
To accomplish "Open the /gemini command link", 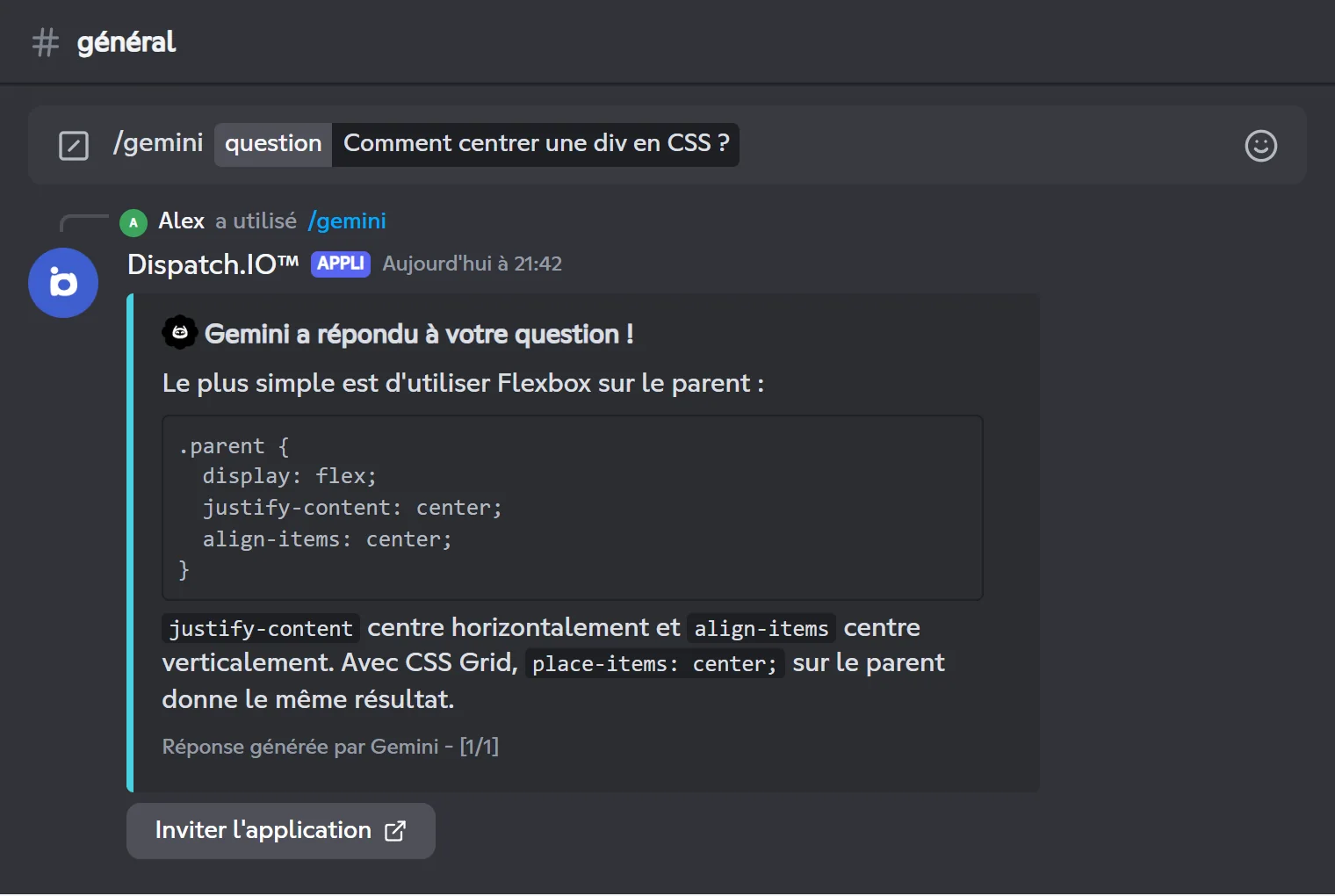I will pyautogui.click(x=347, y=221).
